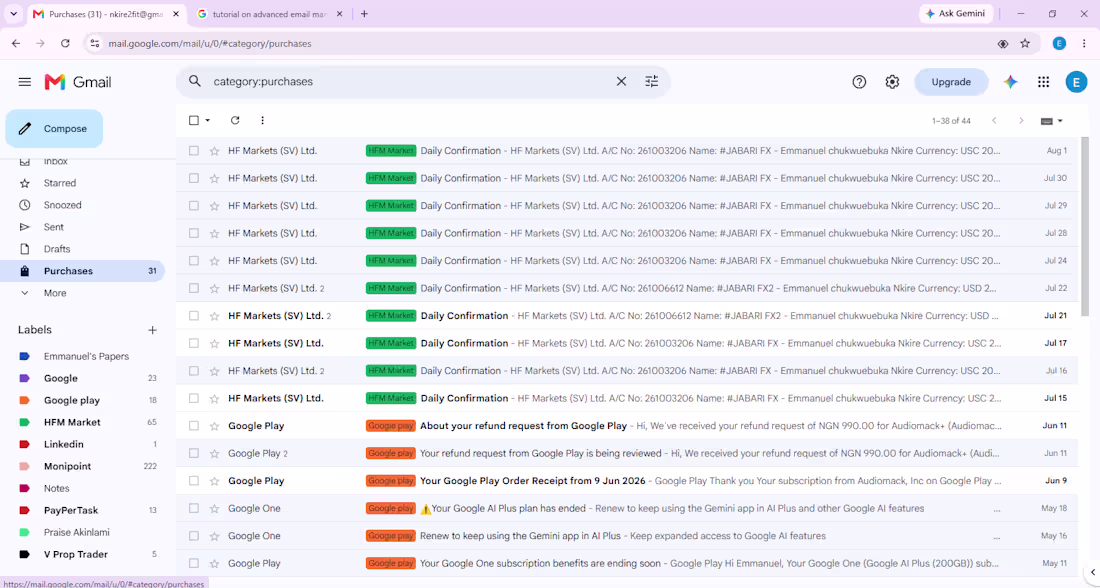Open the Google apps grid
The width and height of the screenshot is (1100, 588).
1043,82
